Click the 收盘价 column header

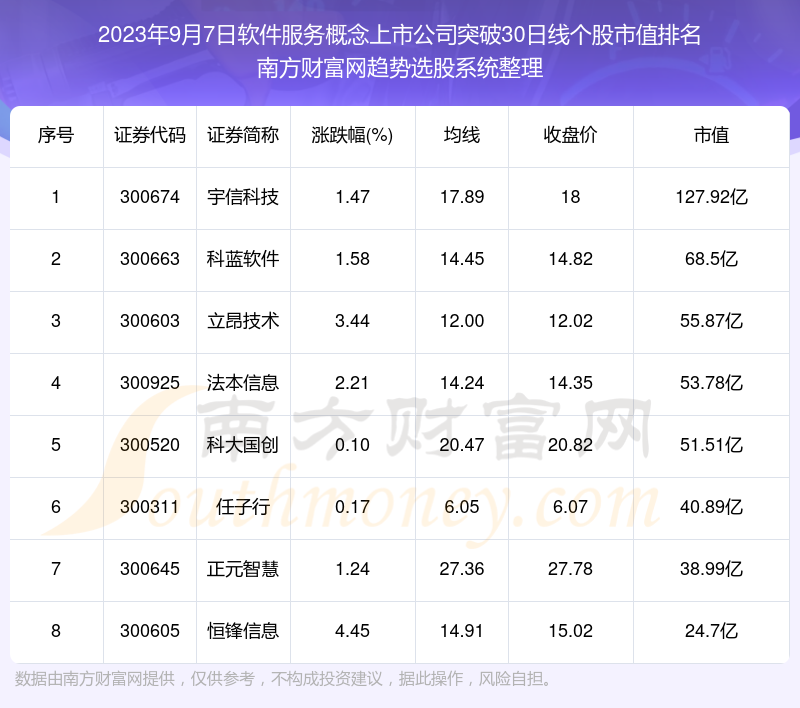(x=570, y=136)
